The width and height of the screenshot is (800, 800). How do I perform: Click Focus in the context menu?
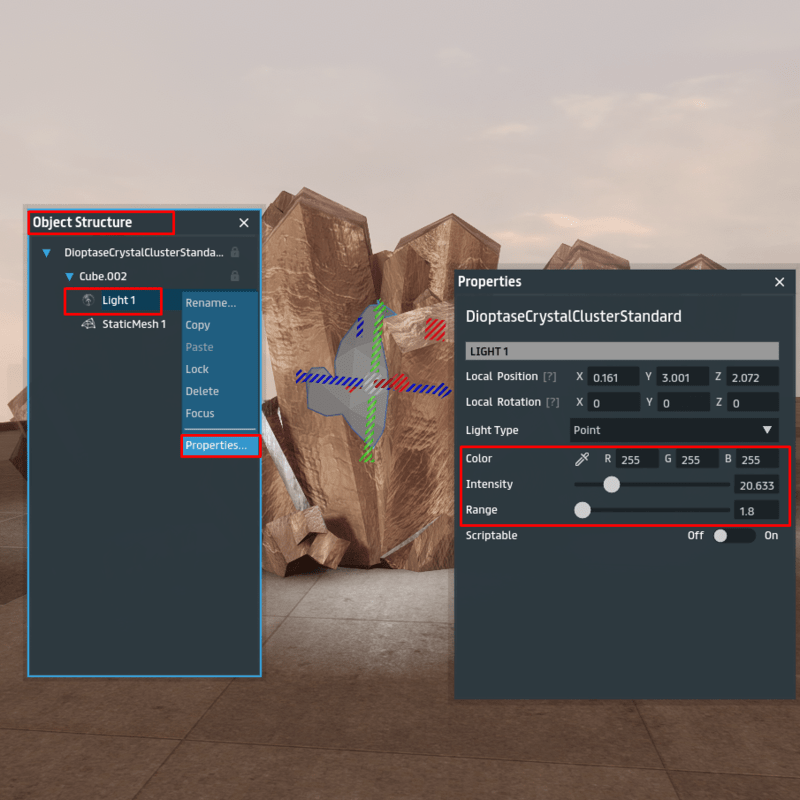pos(200,413)
